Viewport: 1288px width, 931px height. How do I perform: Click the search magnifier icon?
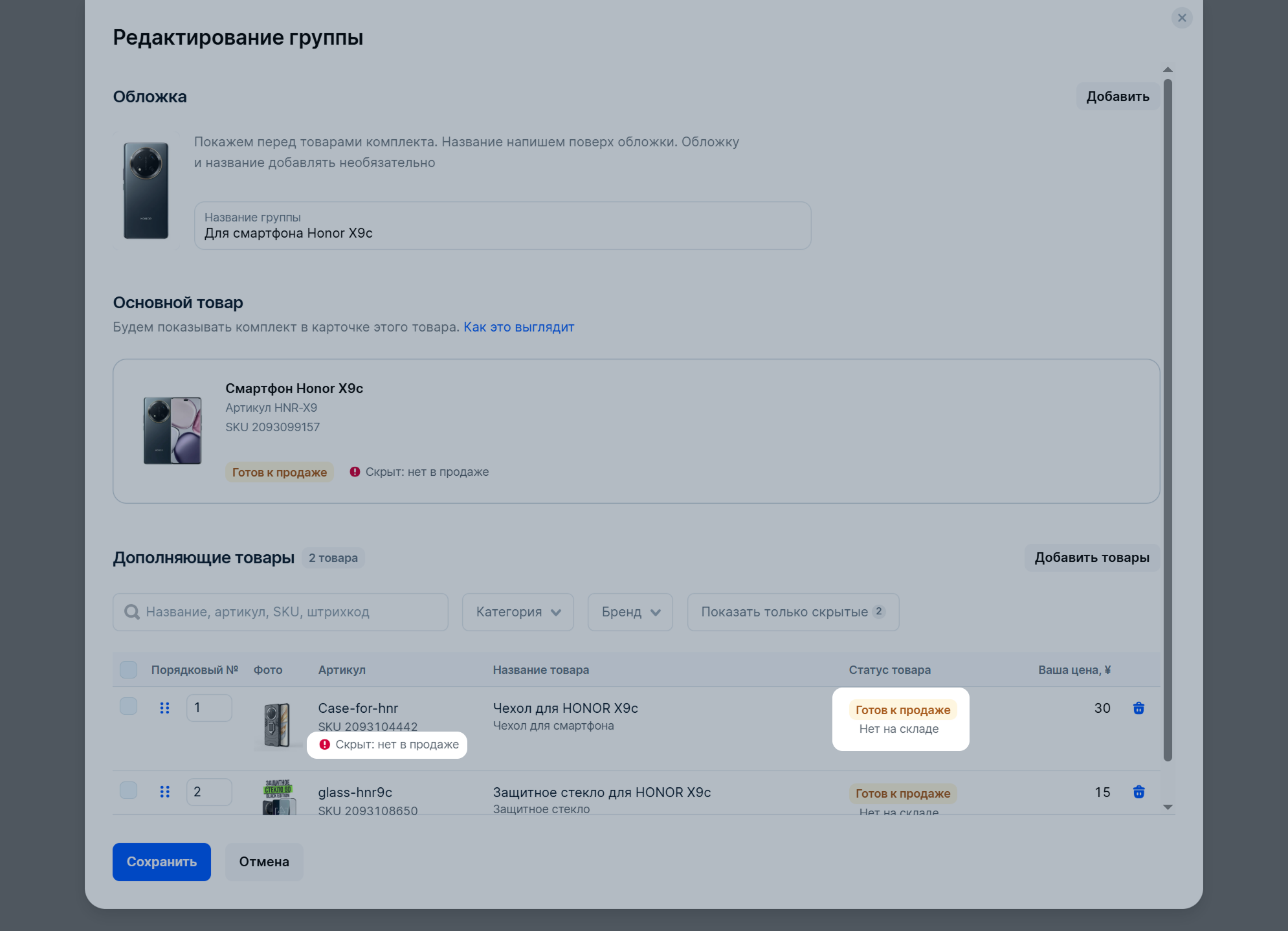click(132, 612)
